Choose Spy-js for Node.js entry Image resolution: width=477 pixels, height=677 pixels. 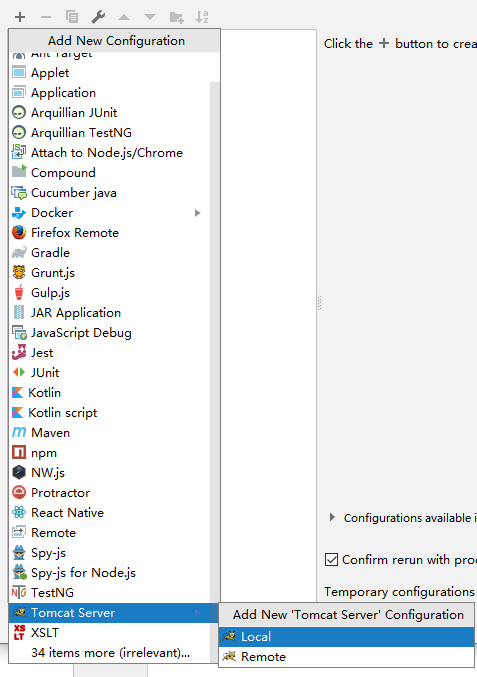(110, 572)
